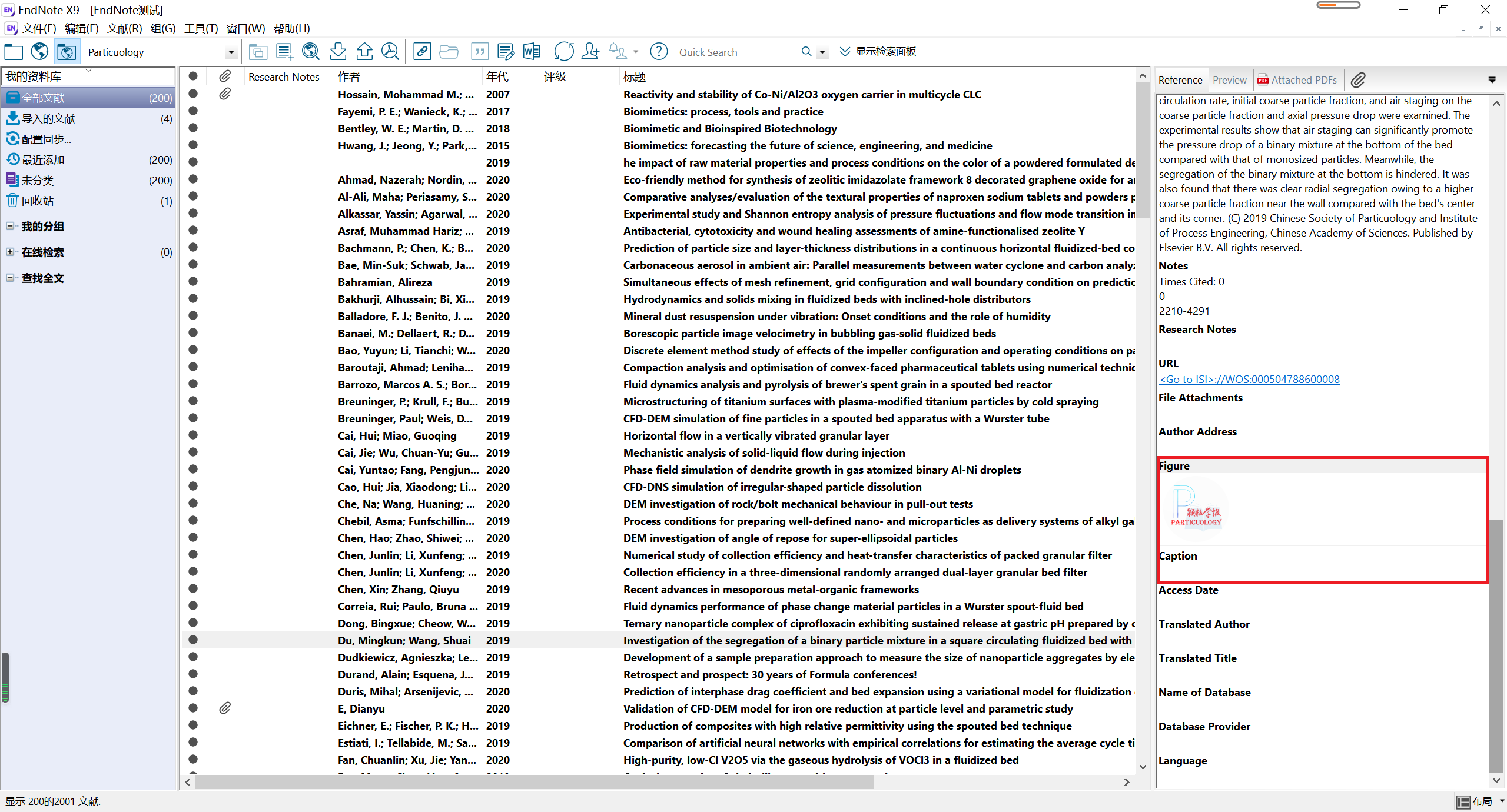
Task: Click the Insert Citation quote icon
Action: pos(480,52)
